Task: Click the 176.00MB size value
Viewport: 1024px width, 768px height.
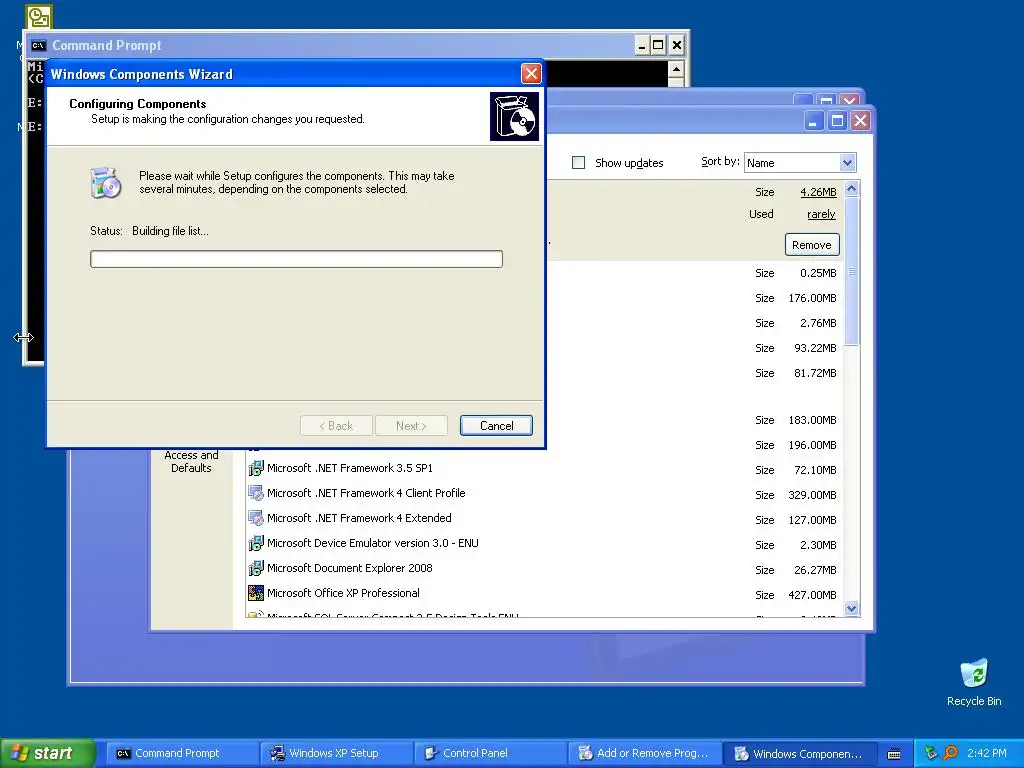Action: (812, 298)
